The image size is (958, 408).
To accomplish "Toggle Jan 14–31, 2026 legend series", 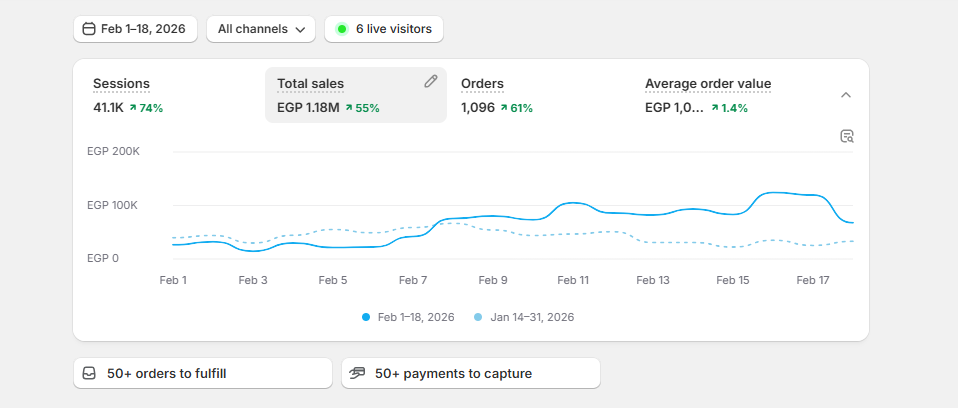I will pyautogui.click(x=524, y=317).
